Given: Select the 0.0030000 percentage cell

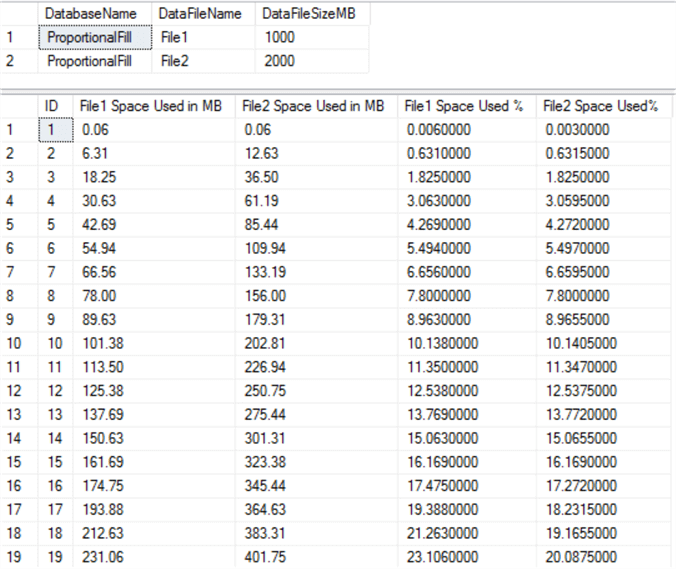Looking at the screenshot, I should point(604,130).
